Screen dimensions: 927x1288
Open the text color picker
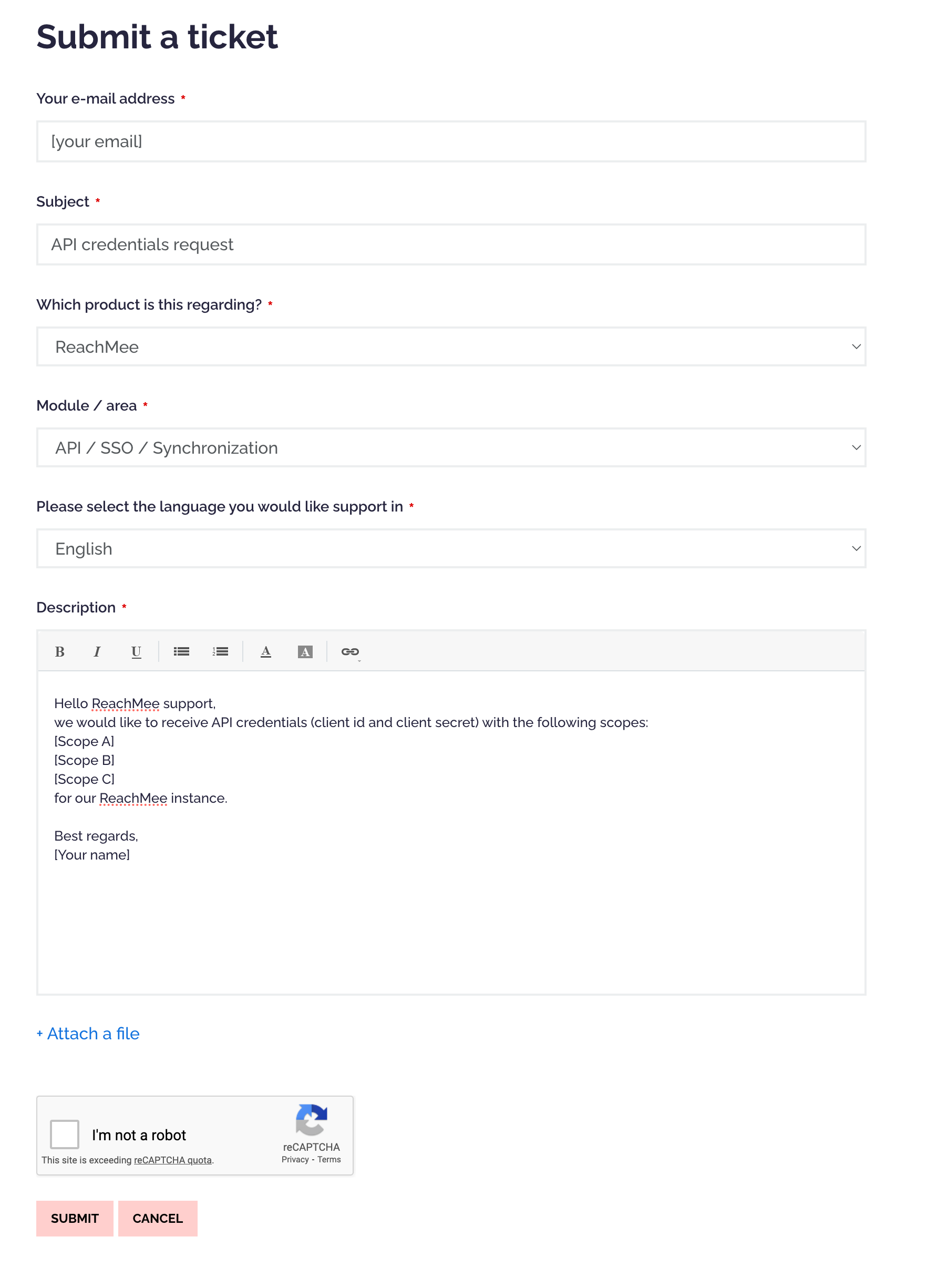pyautogui.click(x=266, y=651)
